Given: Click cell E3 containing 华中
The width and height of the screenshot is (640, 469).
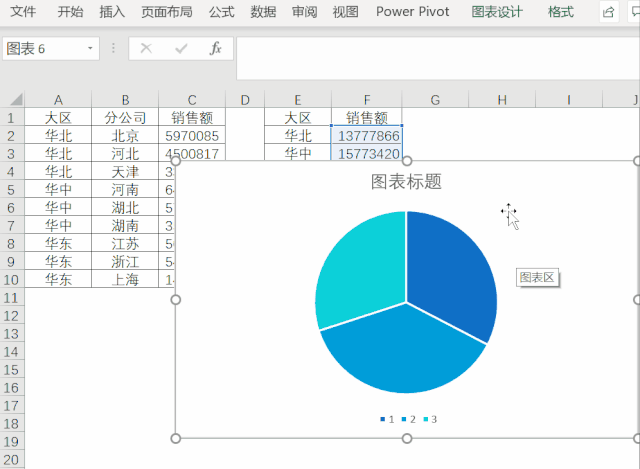Looking at the screenshot, I should click(x=298, y=152).
